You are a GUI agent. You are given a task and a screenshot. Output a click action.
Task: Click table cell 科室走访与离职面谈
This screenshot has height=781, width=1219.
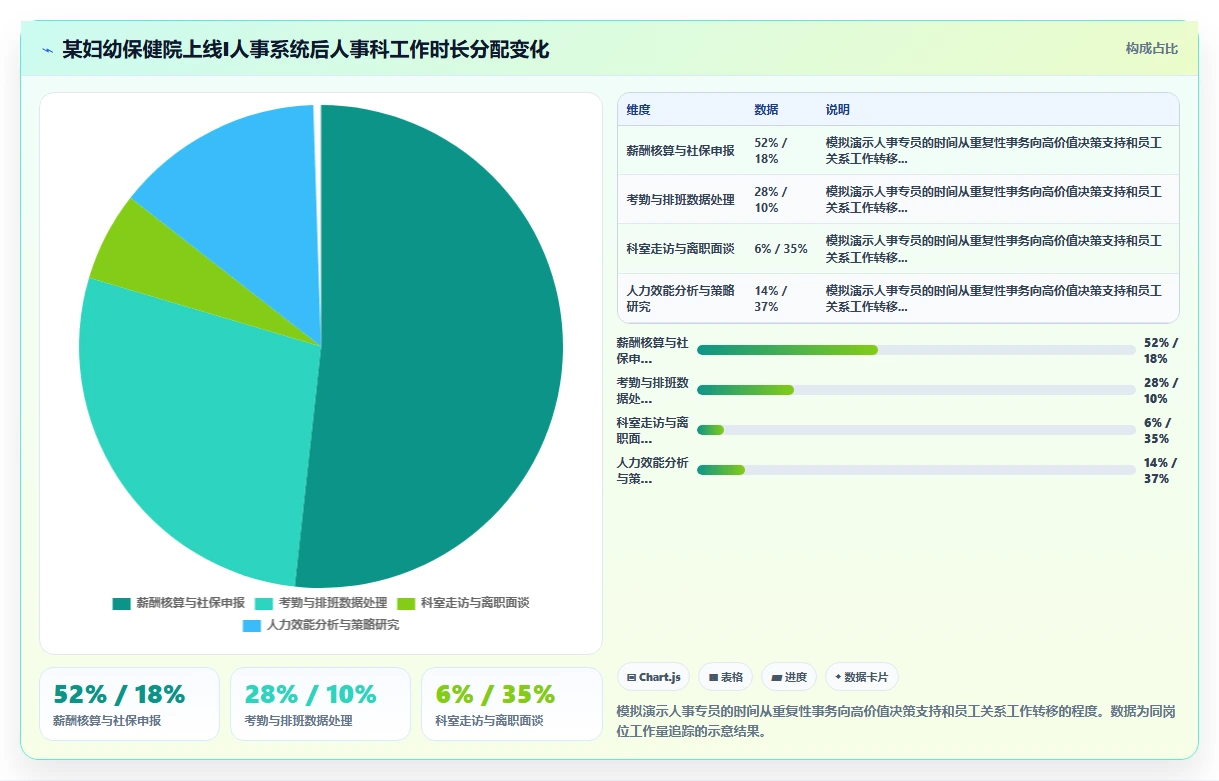tap(680, 249)
